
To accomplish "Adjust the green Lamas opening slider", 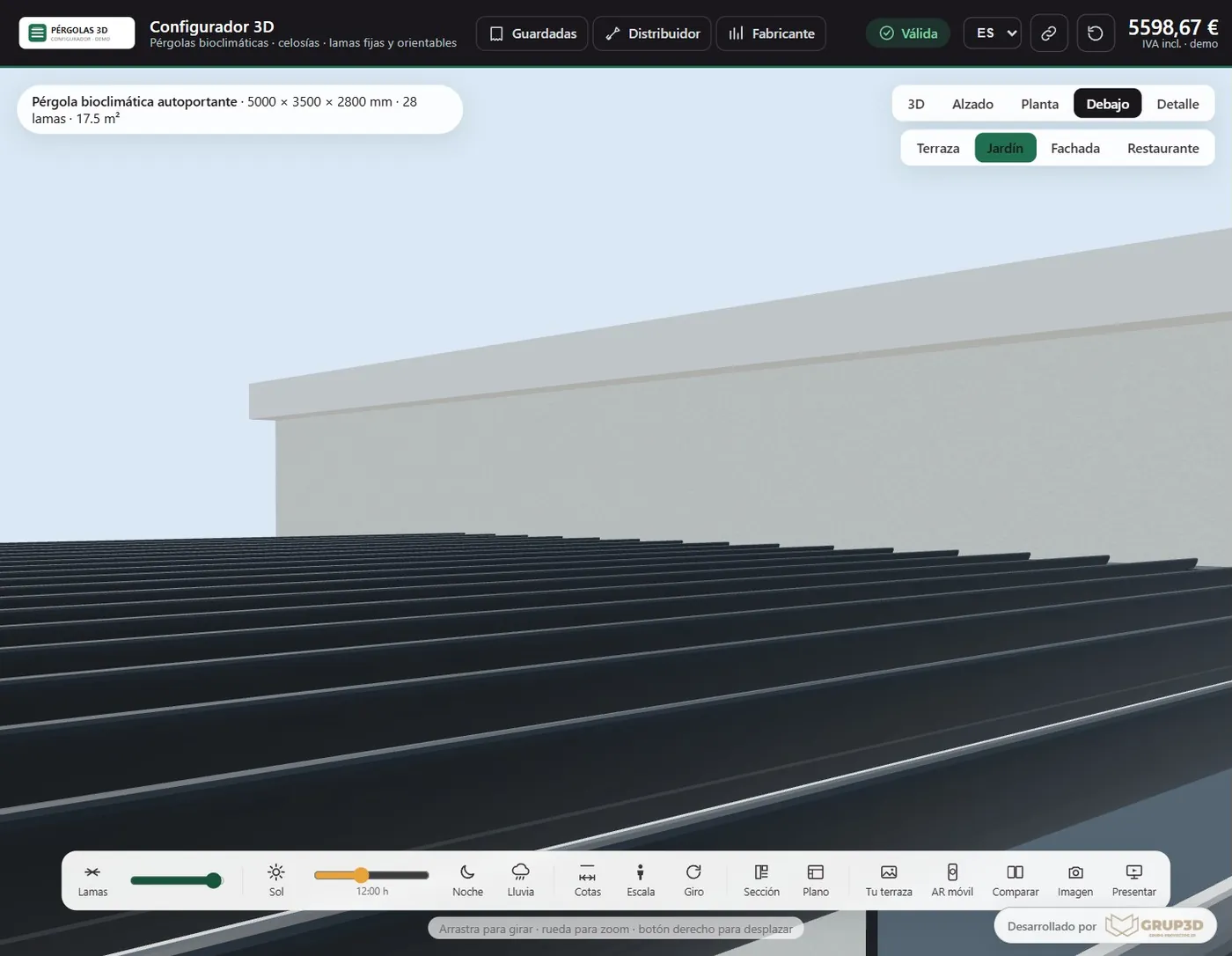I will [176, 880].
